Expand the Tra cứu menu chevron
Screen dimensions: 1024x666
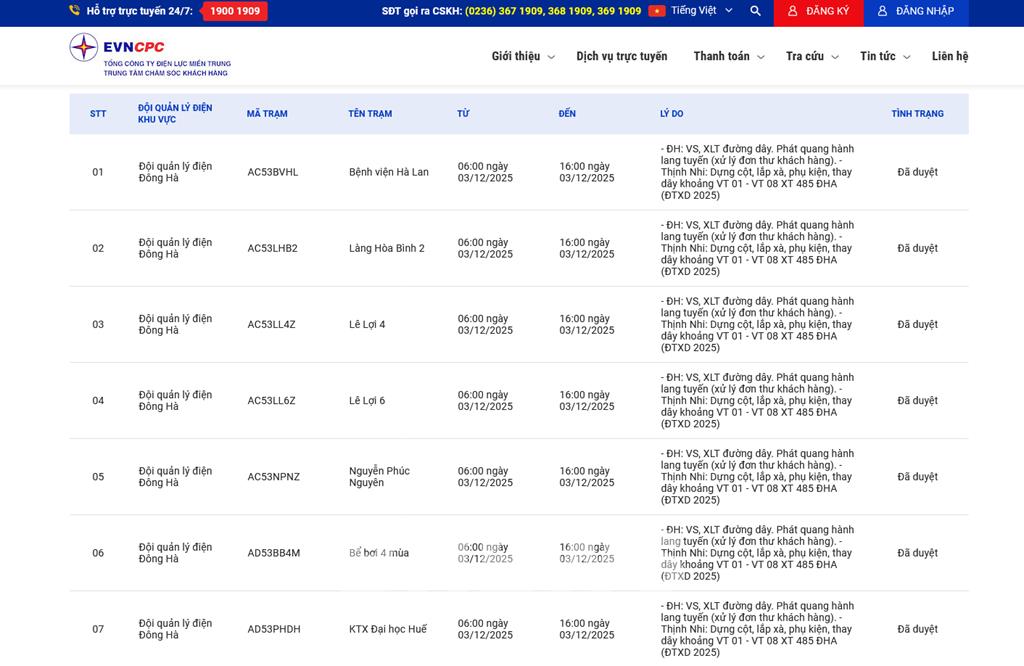point(835,57)
